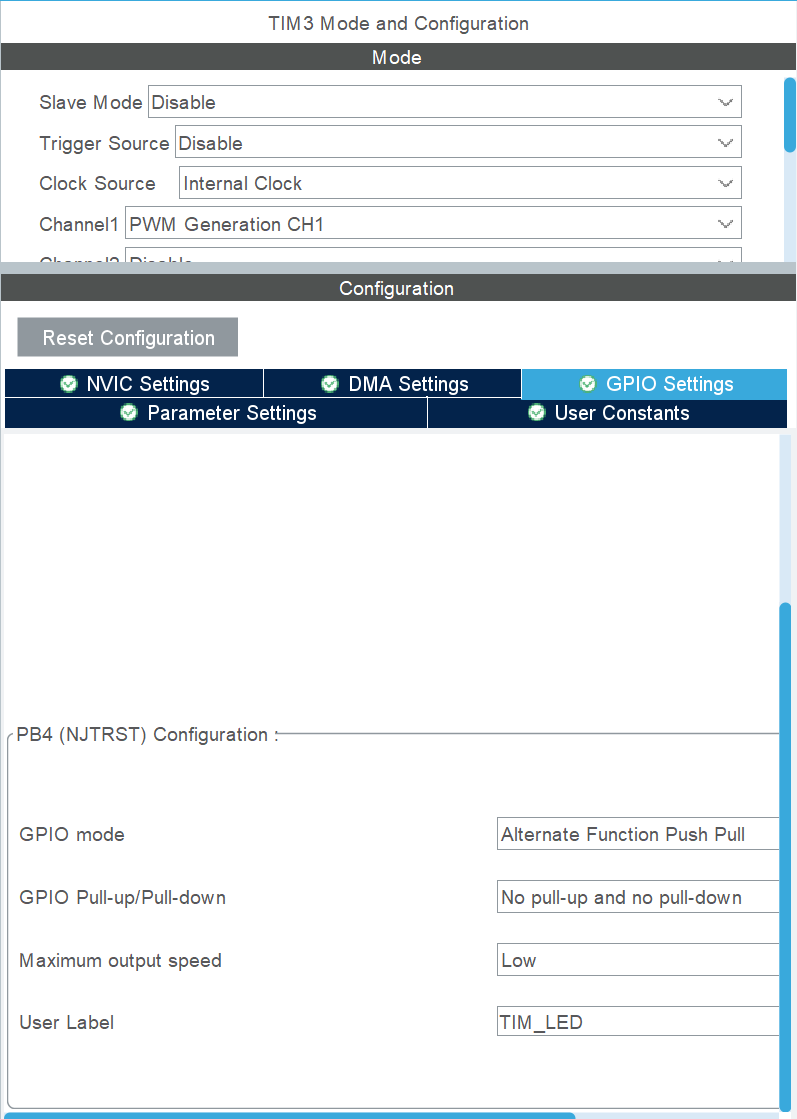Click the GPIO Pull-up/Pull-down label

(x=123, y=897)
